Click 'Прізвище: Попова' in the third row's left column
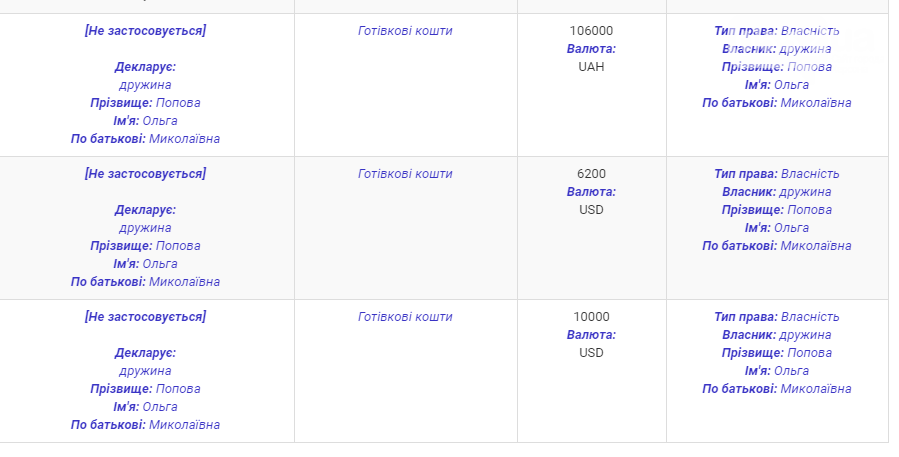The height and width of the screenshot is (457, 899). coord(145,389)
